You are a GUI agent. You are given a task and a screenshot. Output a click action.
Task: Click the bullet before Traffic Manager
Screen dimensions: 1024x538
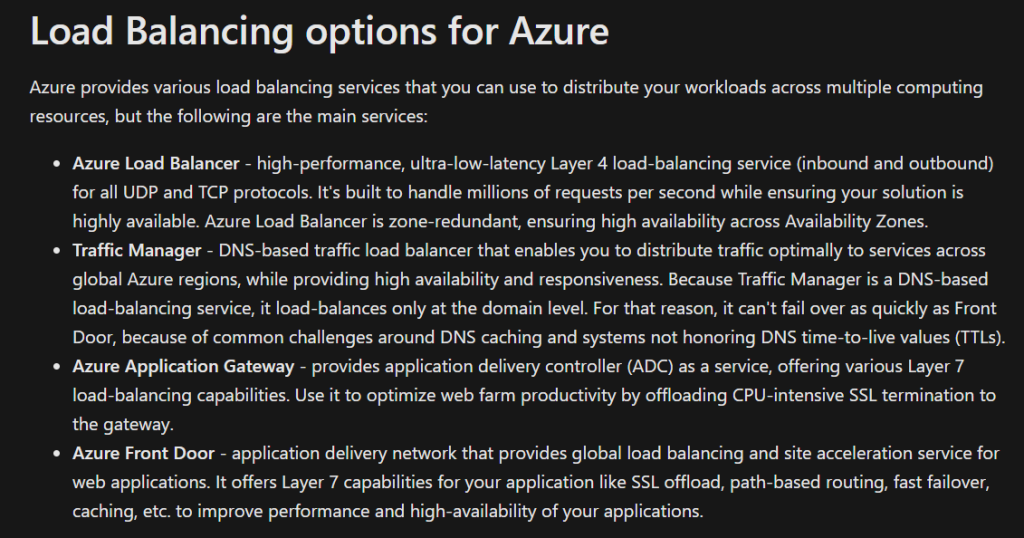pyautogui.click(x=57, y=251)
